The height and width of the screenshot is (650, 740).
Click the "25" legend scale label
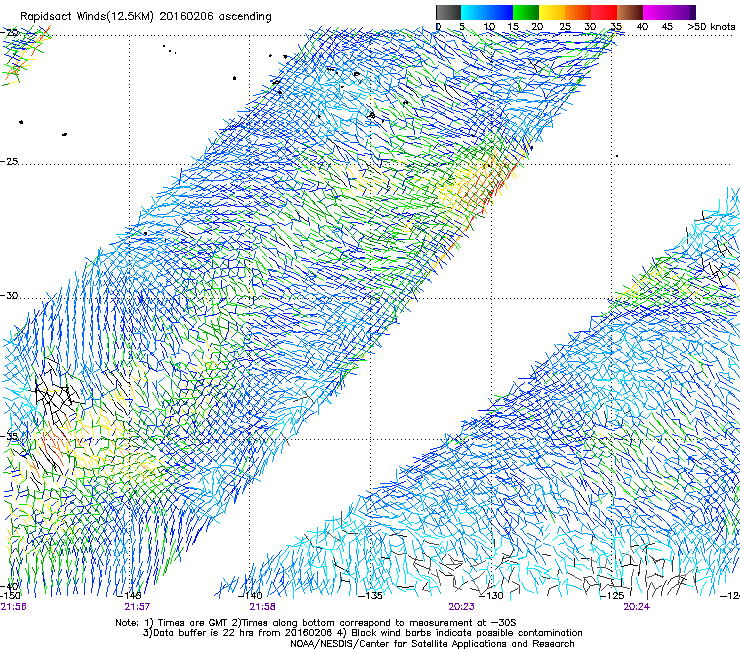(x=565, y=26)
